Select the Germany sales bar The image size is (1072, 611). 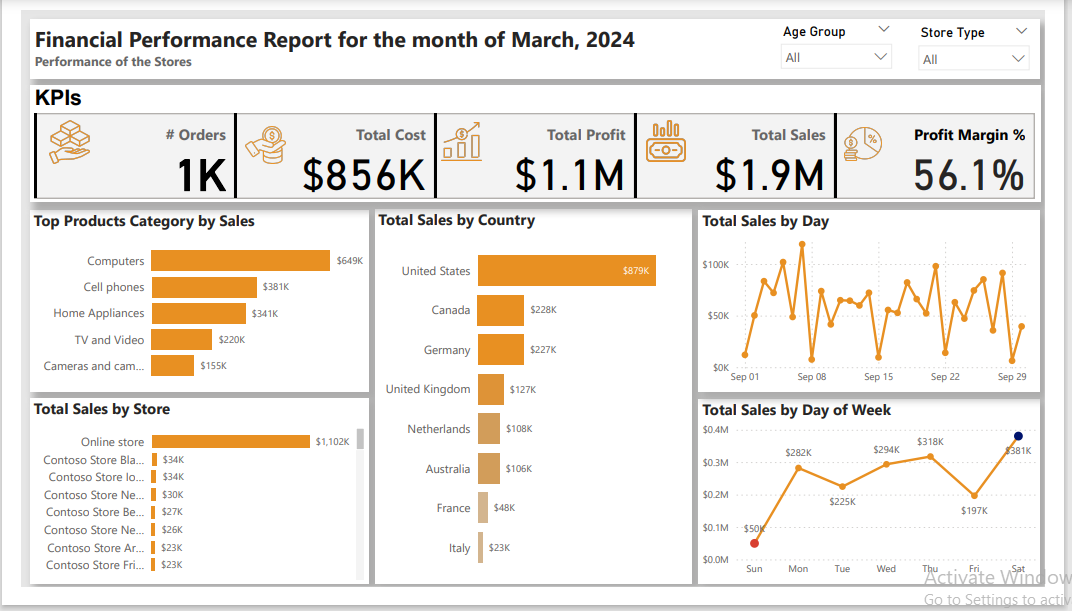tap(500, 350)
